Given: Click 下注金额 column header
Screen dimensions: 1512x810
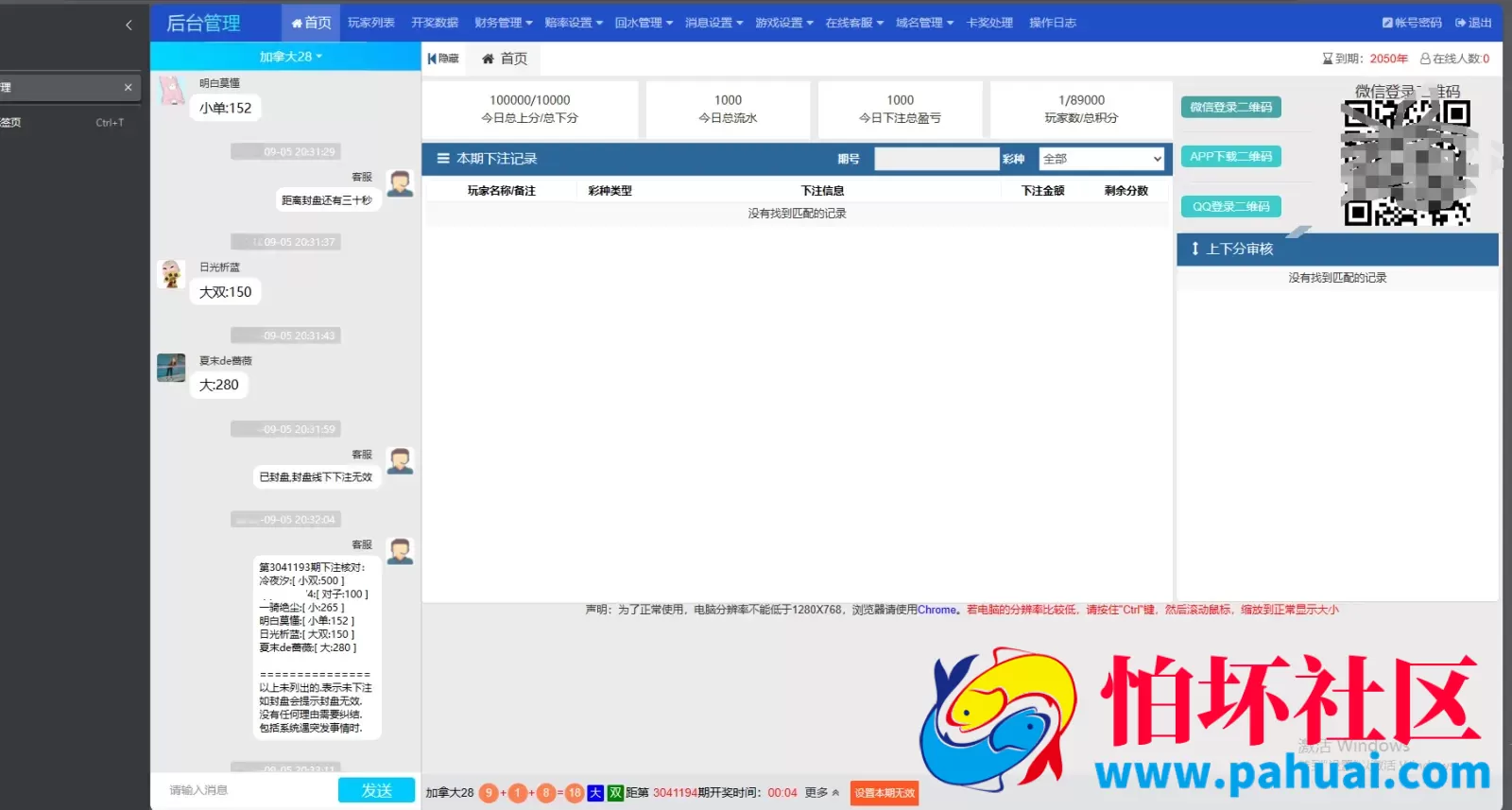Looking at the screenshot, I should click(x=1043, y=191).
